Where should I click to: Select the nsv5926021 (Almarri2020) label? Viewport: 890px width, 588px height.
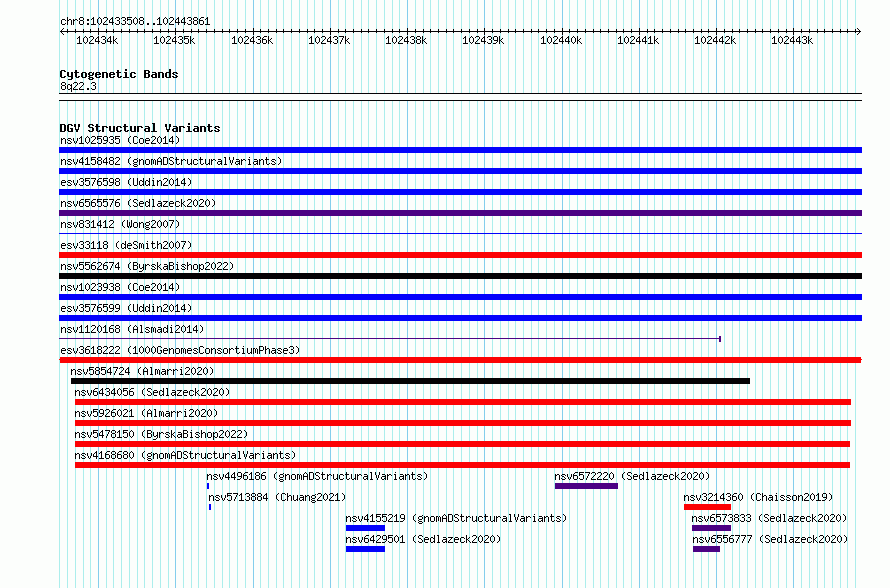point(146,413)
